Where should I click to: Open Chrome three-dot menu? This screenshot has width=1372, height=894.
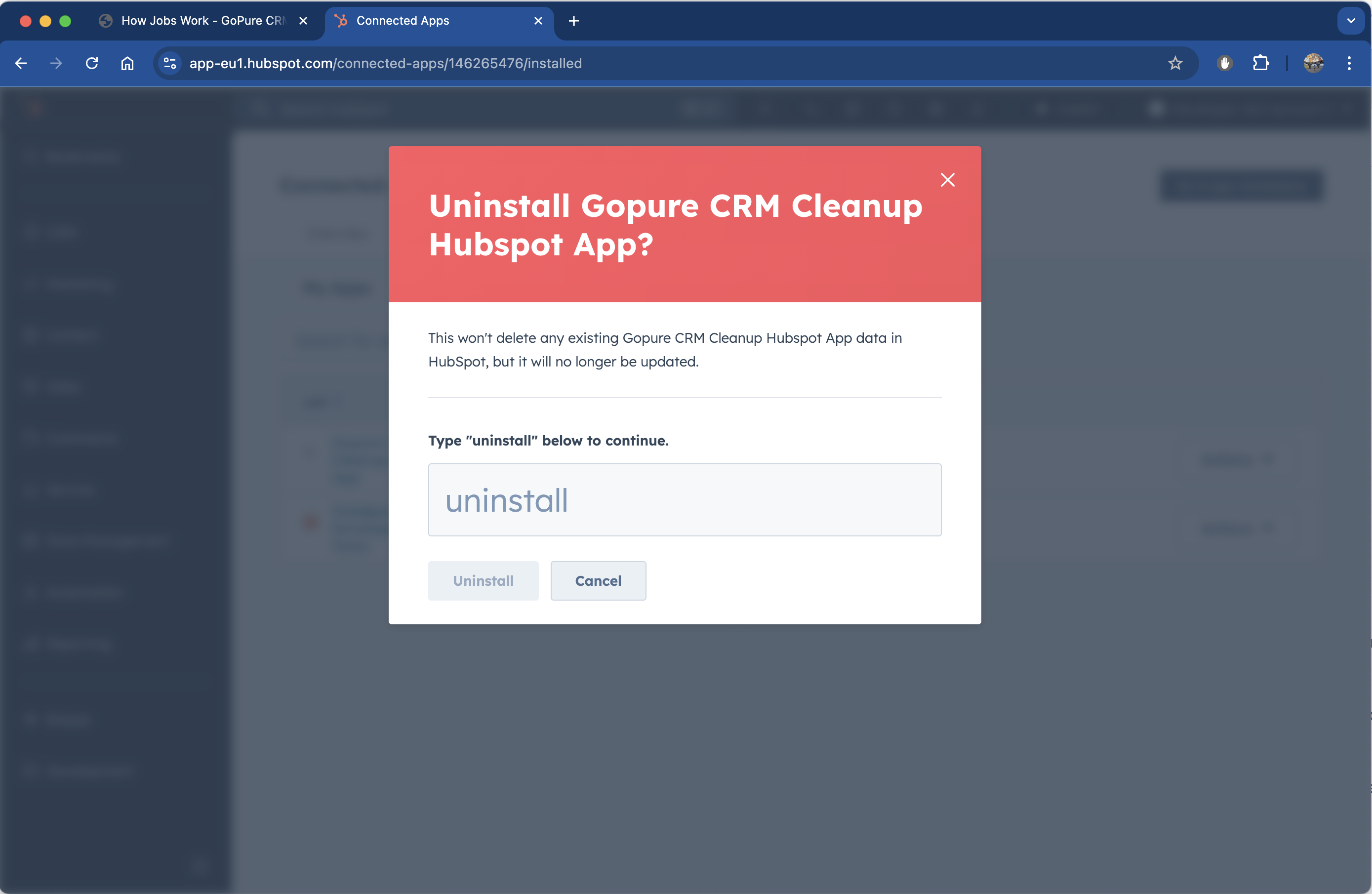pos(1349,63)
